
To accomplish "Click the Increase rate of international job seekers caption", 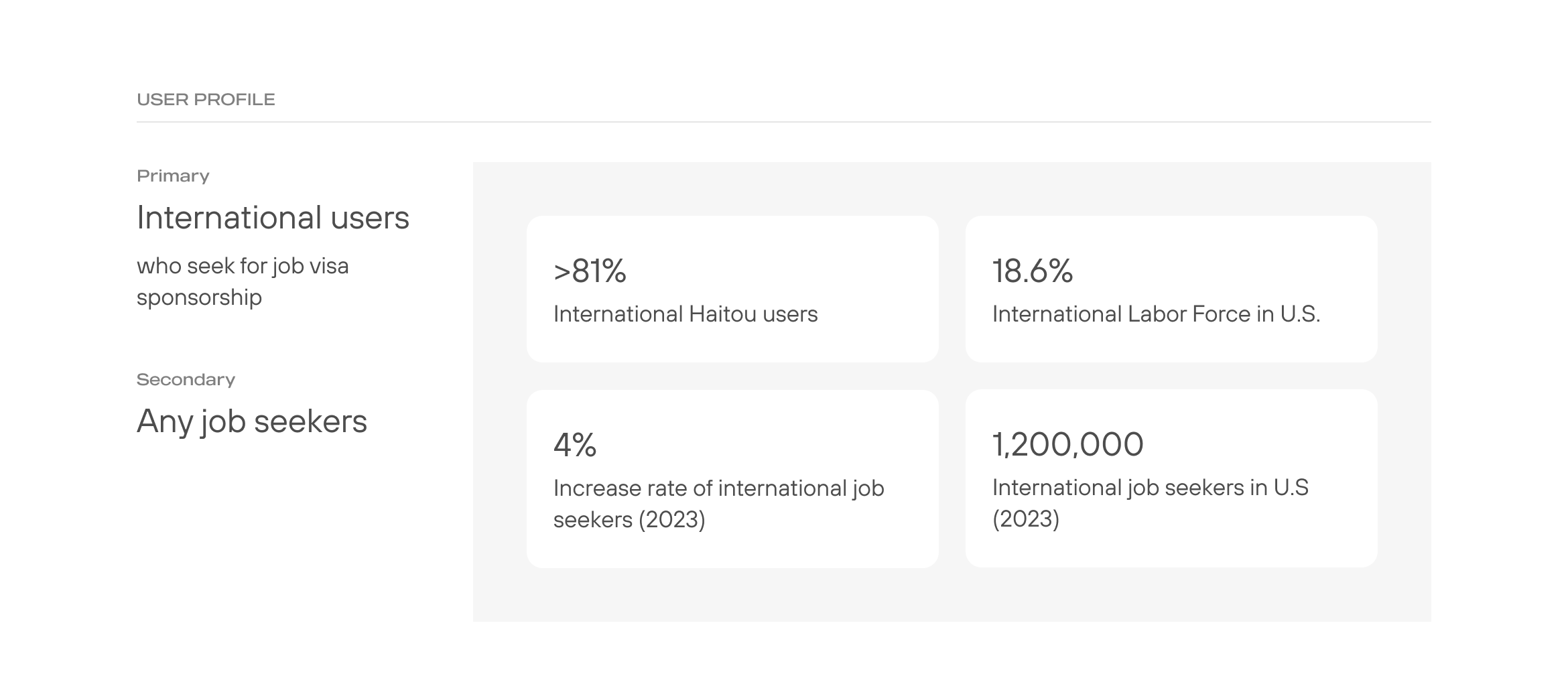I will click(718, 504).
